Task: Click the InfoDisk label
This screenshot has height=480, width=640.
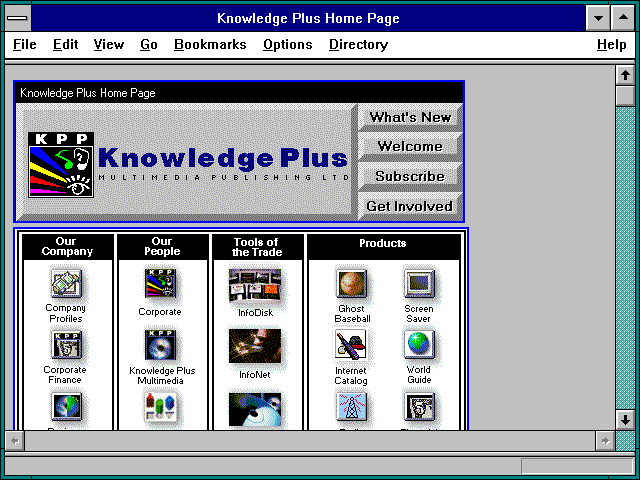Action: [x=256, y=313]
